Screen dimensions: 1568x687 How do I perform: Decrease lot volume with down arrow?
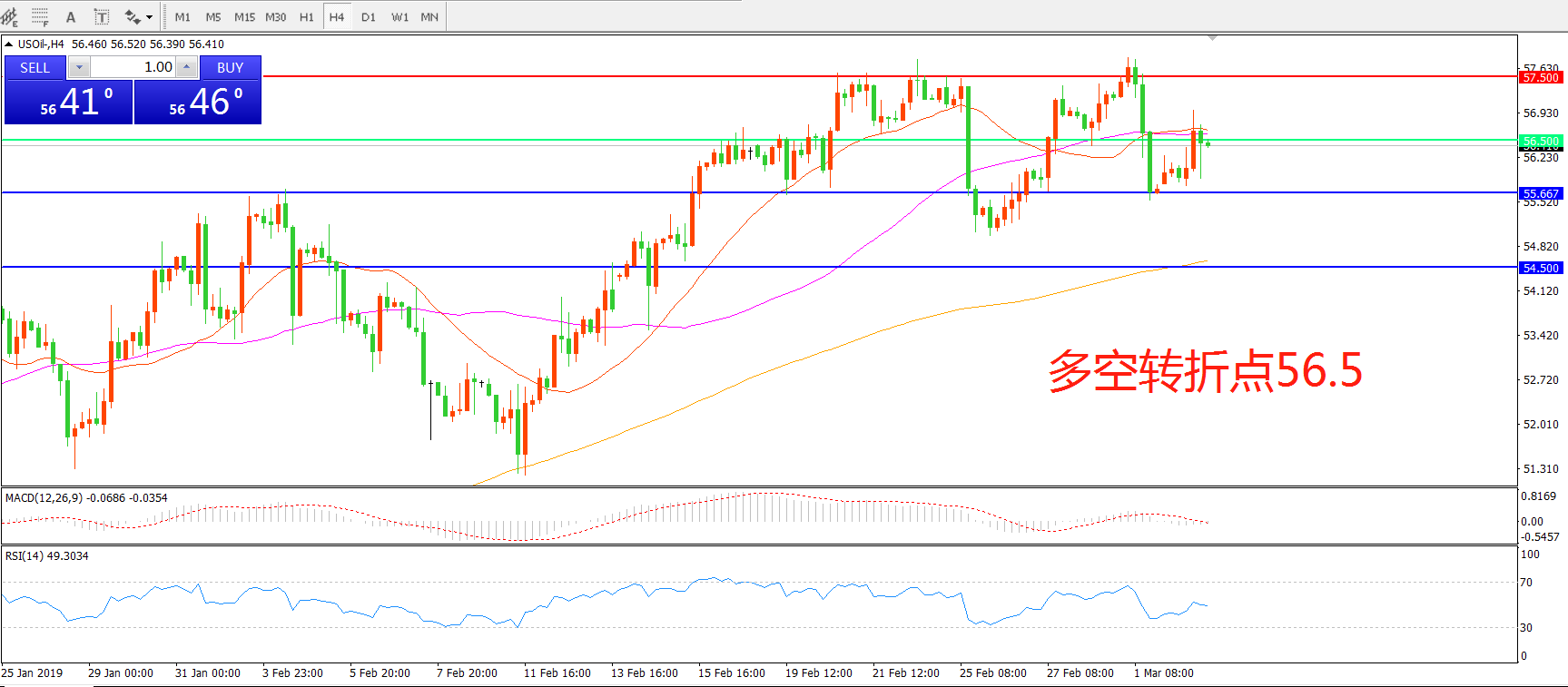(79, 67)
